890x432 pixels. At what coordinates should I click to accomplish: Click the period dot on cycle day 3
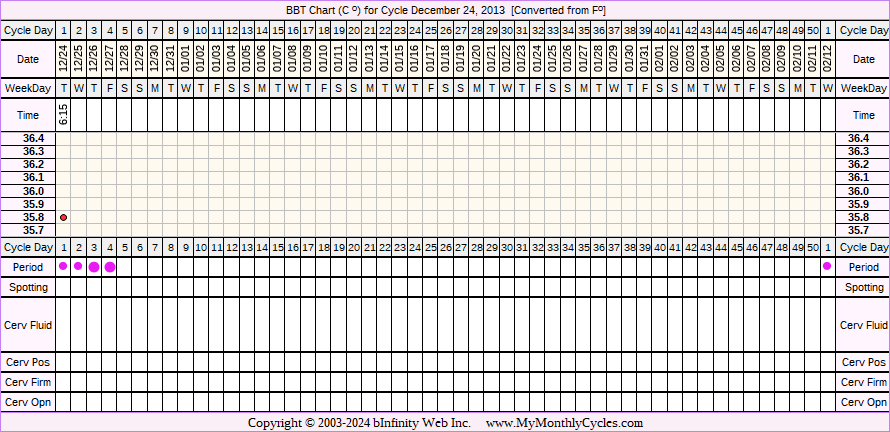click(94, 267)
